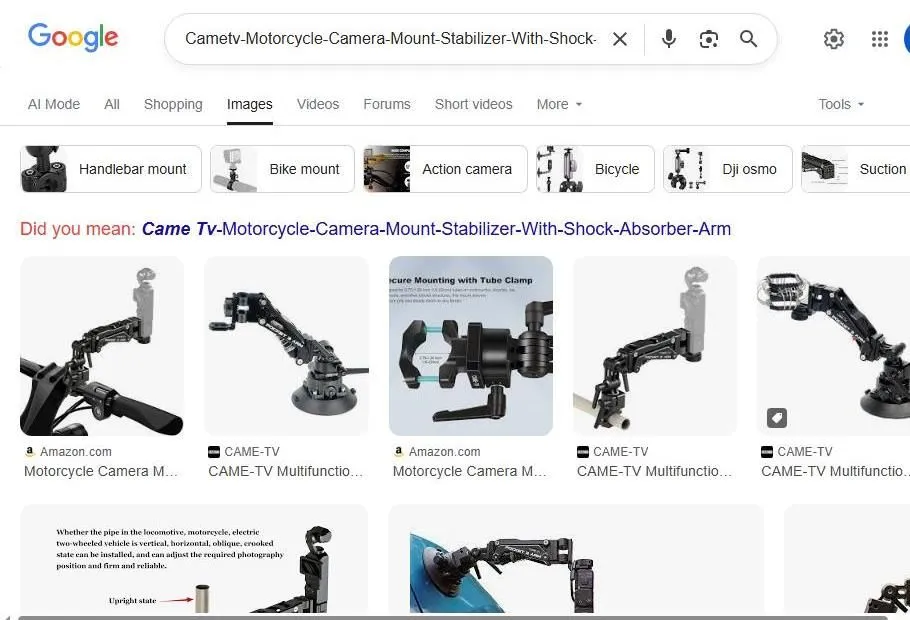The height and width of the screenshot is (620, 910).
Task: Open CAME-TV image with product tag
Action: (833, 346)
